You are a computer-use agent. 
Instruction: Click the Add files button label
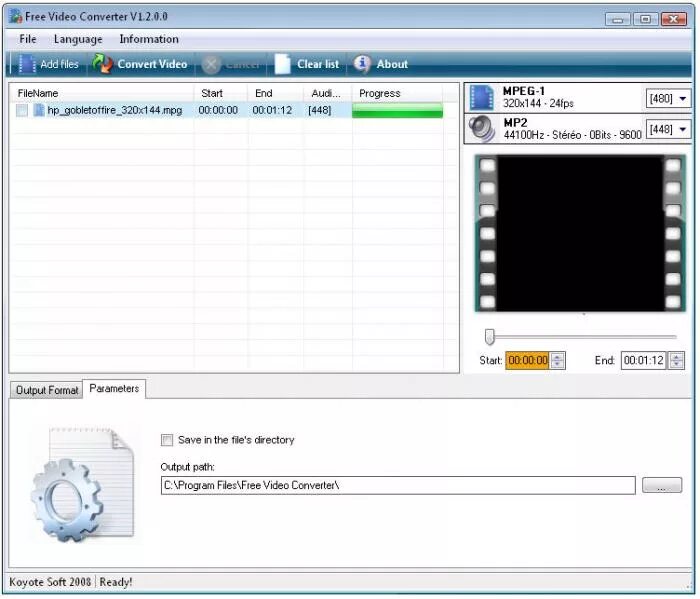click(x=59, y=64)
